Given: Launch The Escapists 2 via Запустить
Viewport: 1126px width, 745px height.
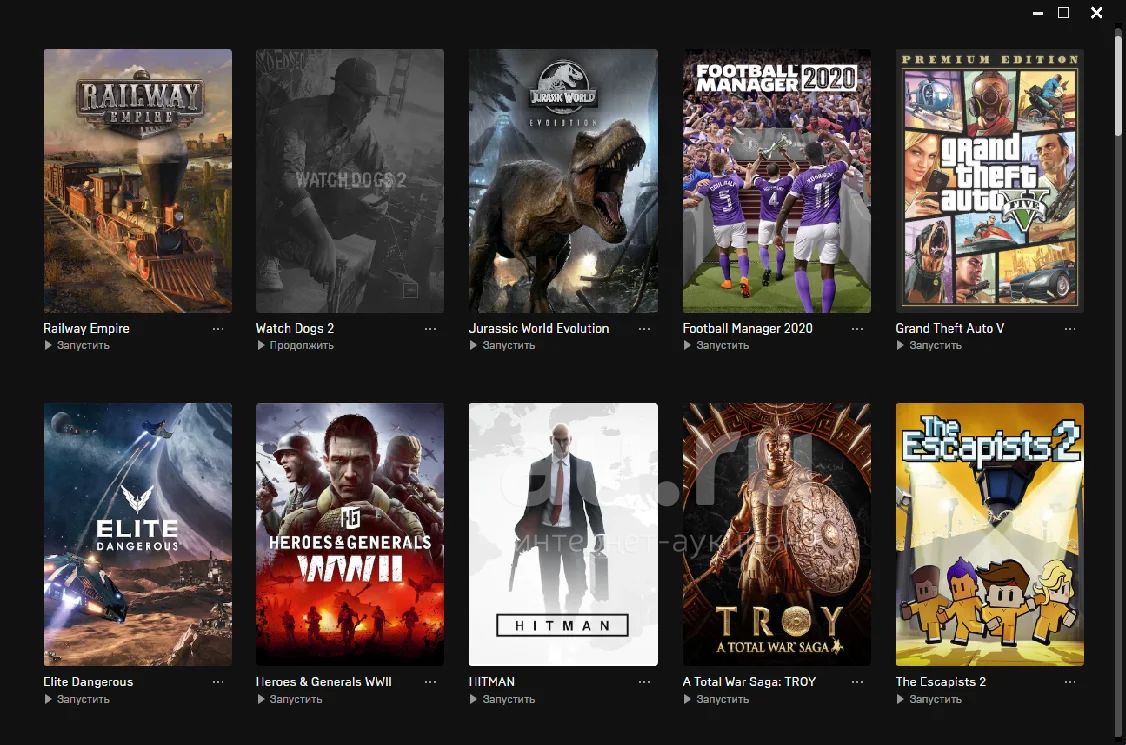Looking at the screenshot, I should tap(929, 699).
